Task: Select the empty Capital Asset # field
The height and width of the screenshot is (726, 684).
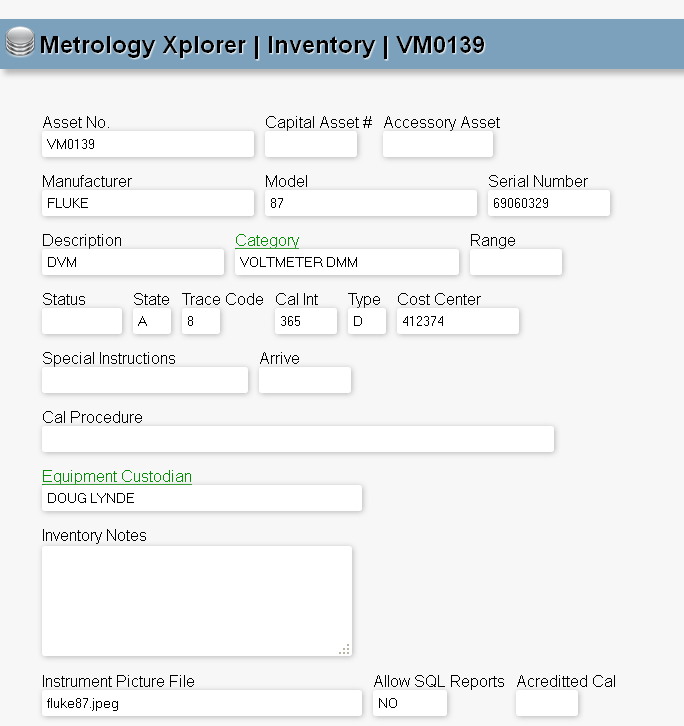Action: click(311, 144)
